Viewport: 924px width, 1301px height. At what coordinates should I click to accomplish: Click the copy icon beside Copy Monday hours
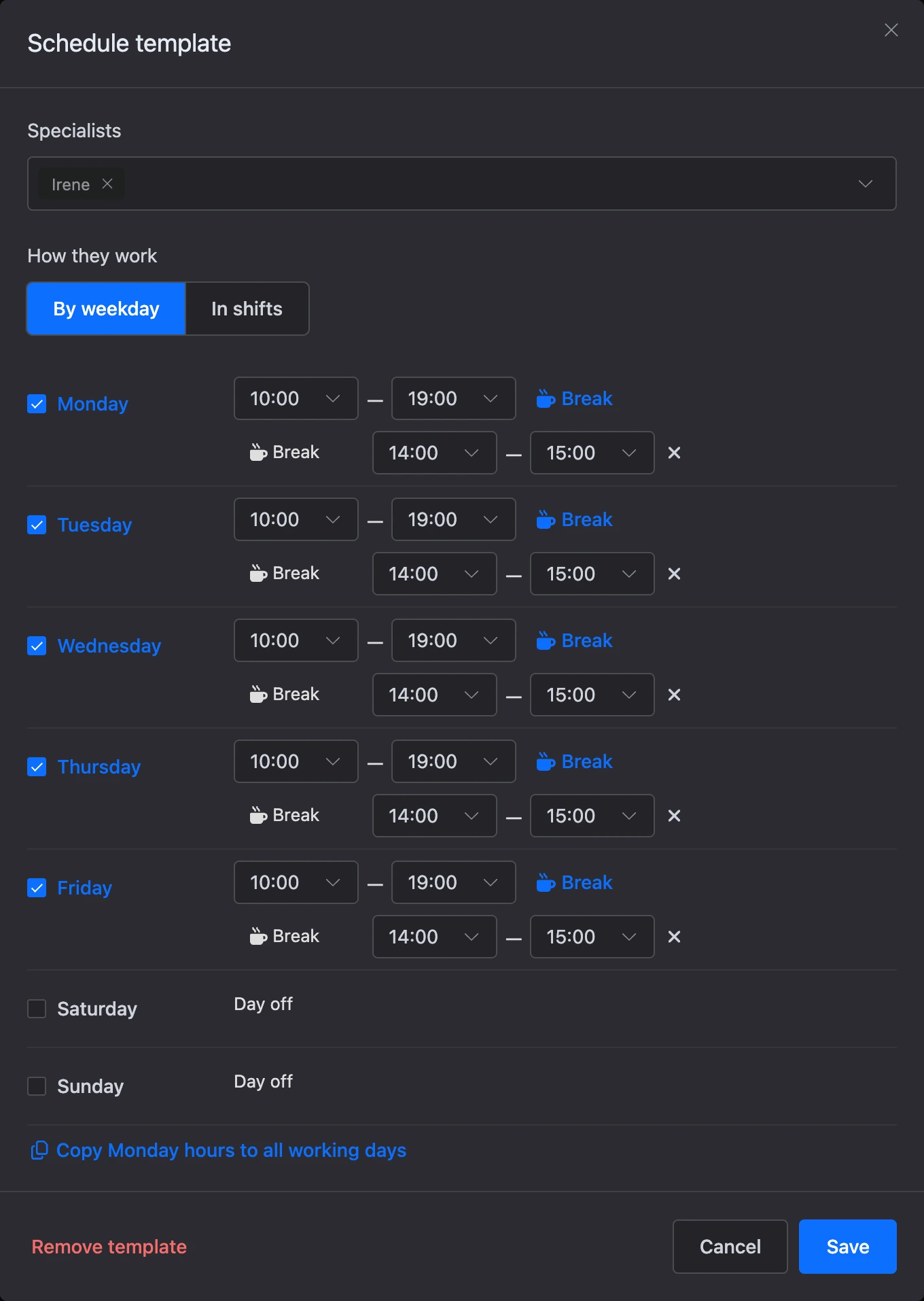[x=39, y=1150]
